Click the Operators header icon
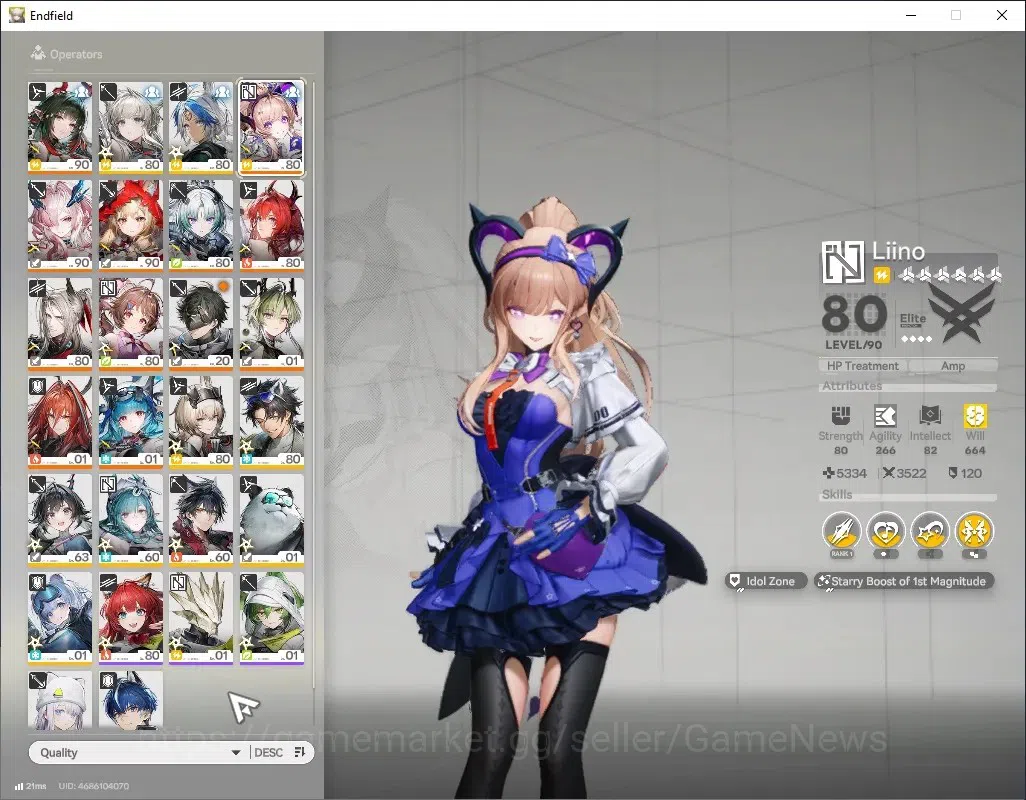Screen dimensions: 1026x800 [38, 53]
